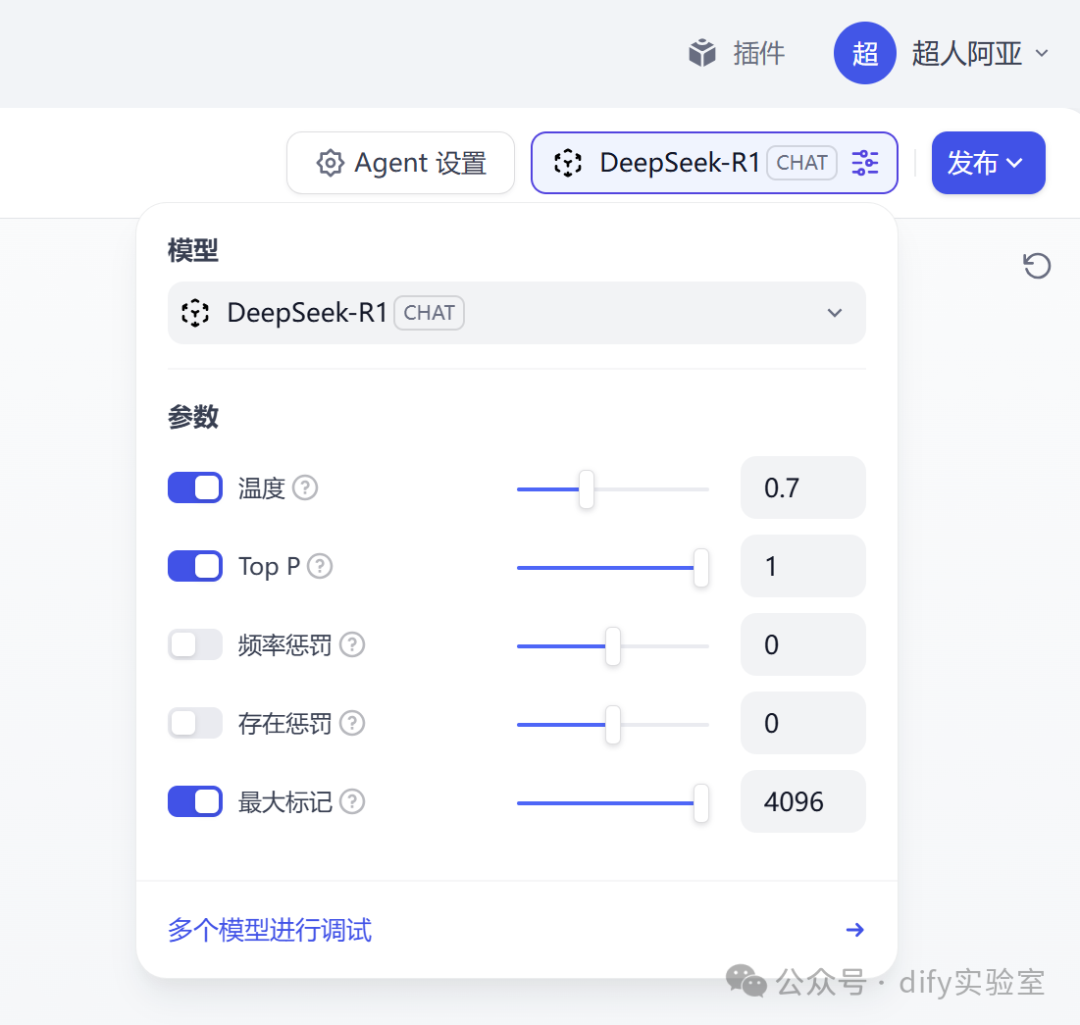Screen dimensions: 1080x1025
Task: Show help for Top P parameter
Action: coord(320,566)
